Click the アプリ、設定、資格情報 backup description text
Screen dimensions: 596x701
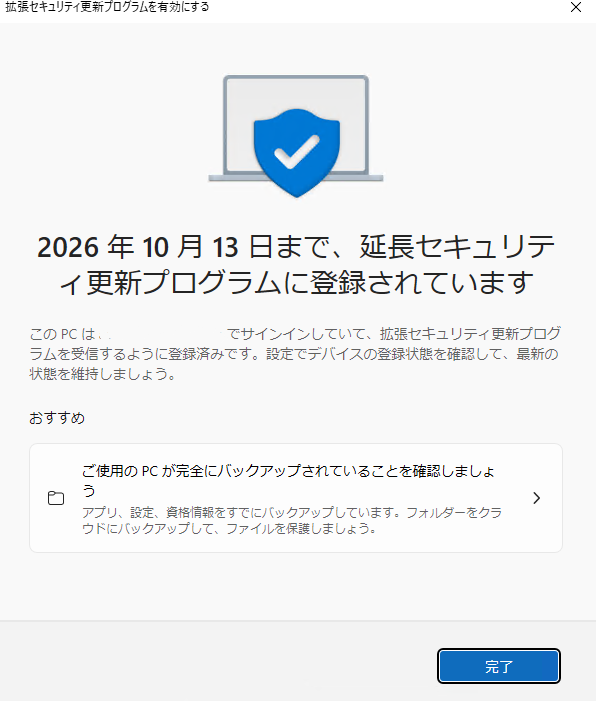292,520
